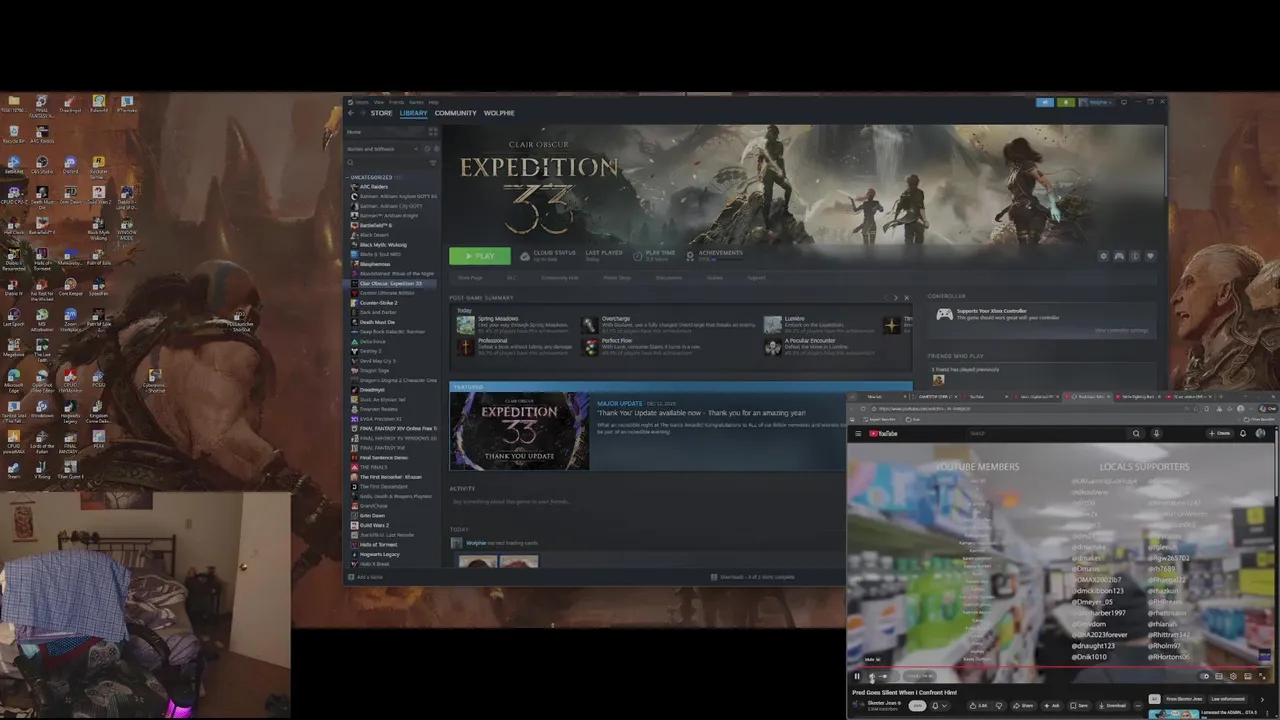Open Wolphie account dropdown top right

(x=1097, y=102)
